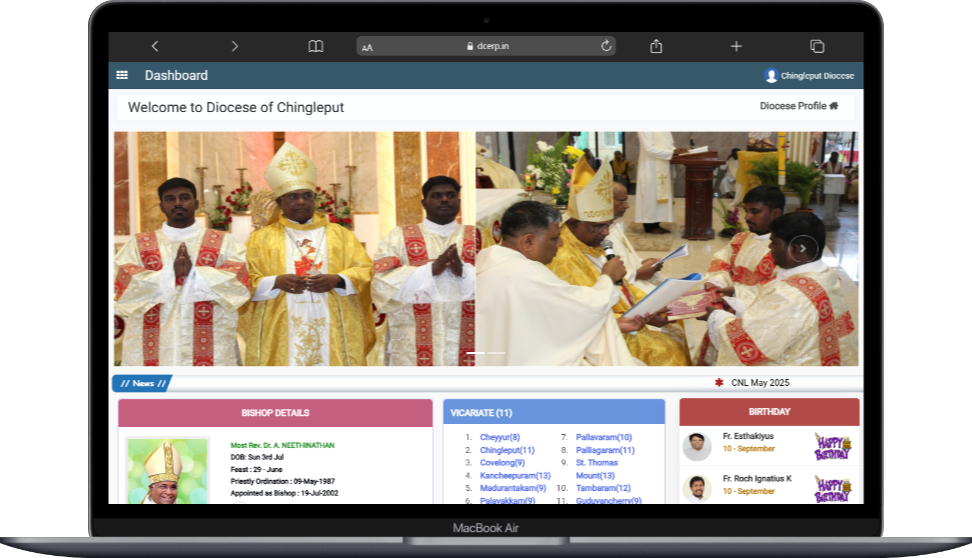The image size is (972, 558).
Task: Open the bookmarks book icon
Action: click(x=316, y=46)
